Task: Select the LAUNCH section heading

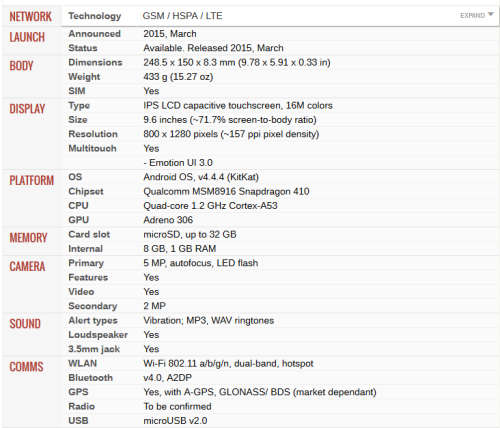Action: click(x=27, y=37)
